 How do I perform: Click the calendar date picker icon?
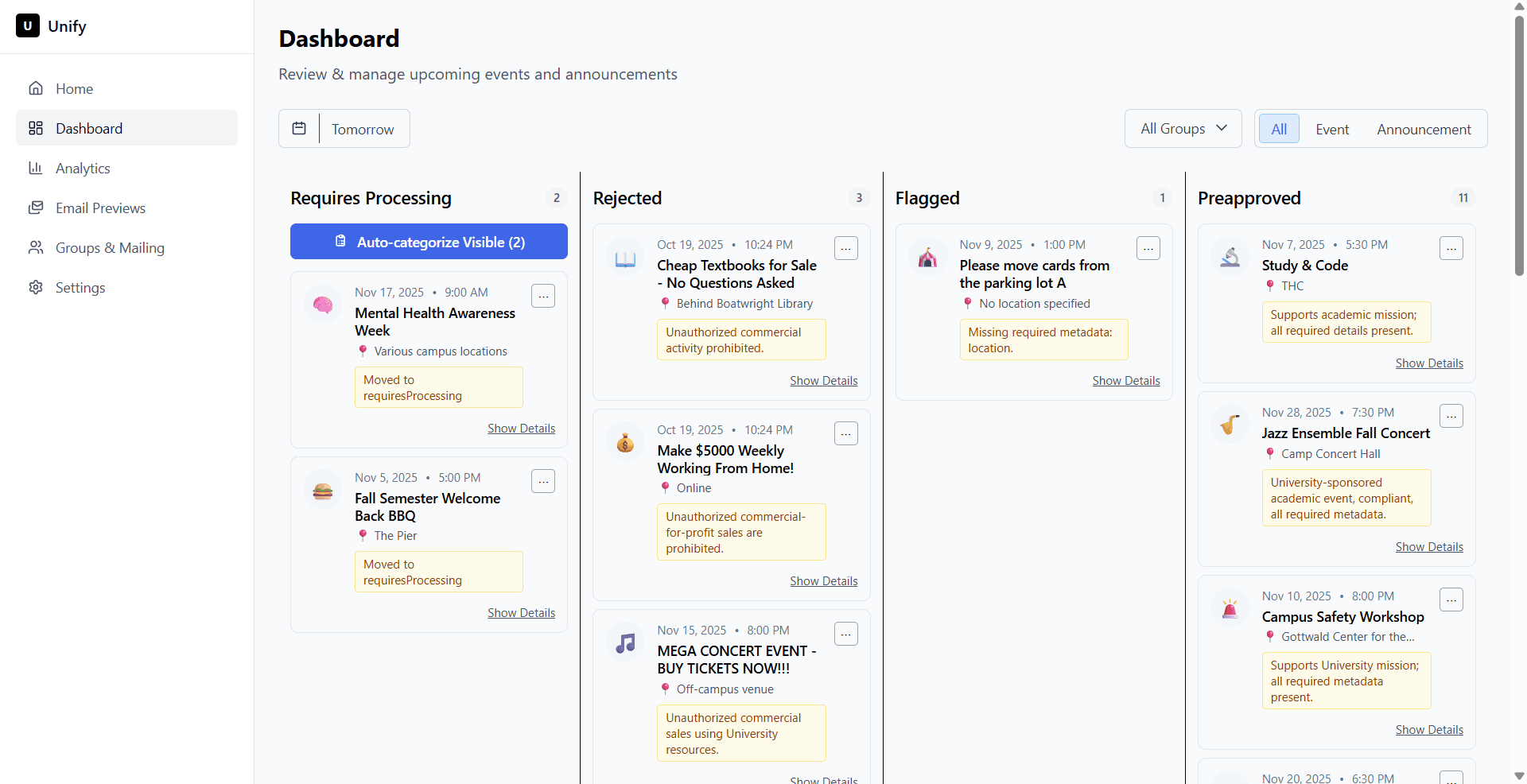[299, 128]
